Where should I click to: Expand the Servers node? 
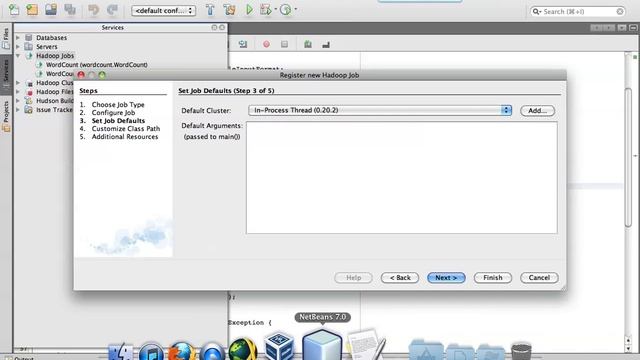[x=18, y=47]
